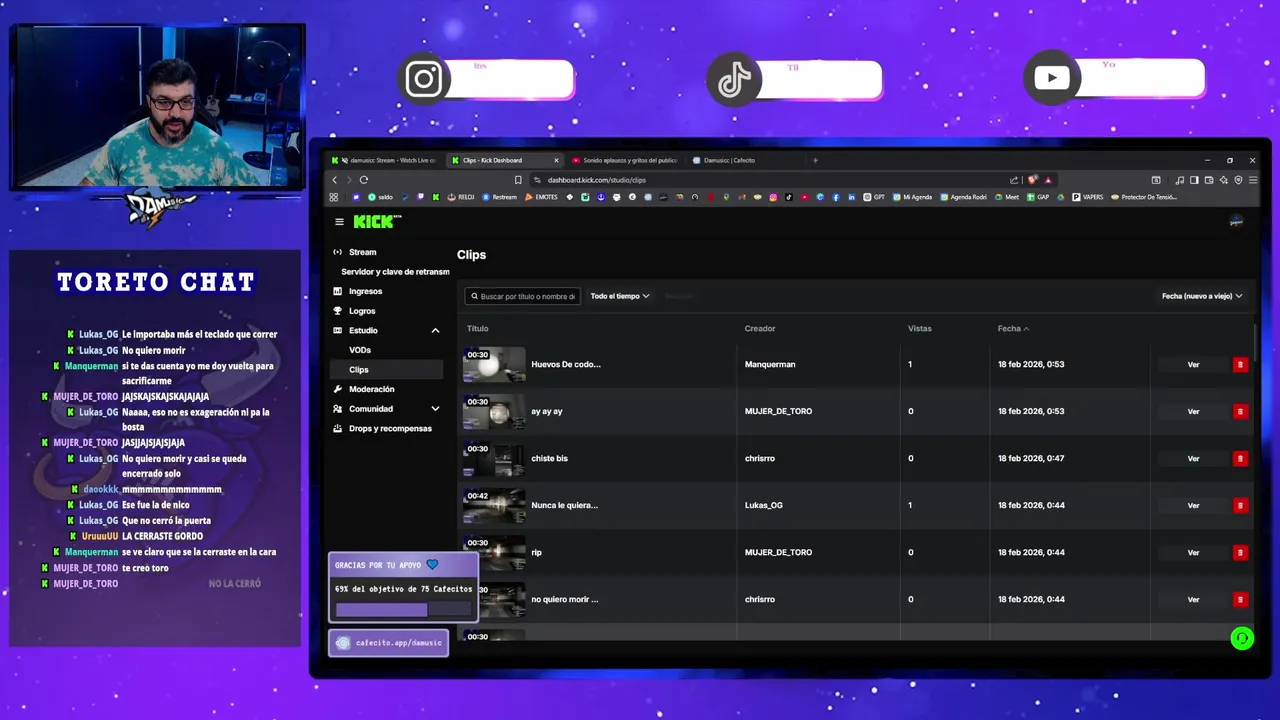Delete the 'Nunca le quiera...' clip
The image size is (1280, 720).
click(x=1240, y=505)
